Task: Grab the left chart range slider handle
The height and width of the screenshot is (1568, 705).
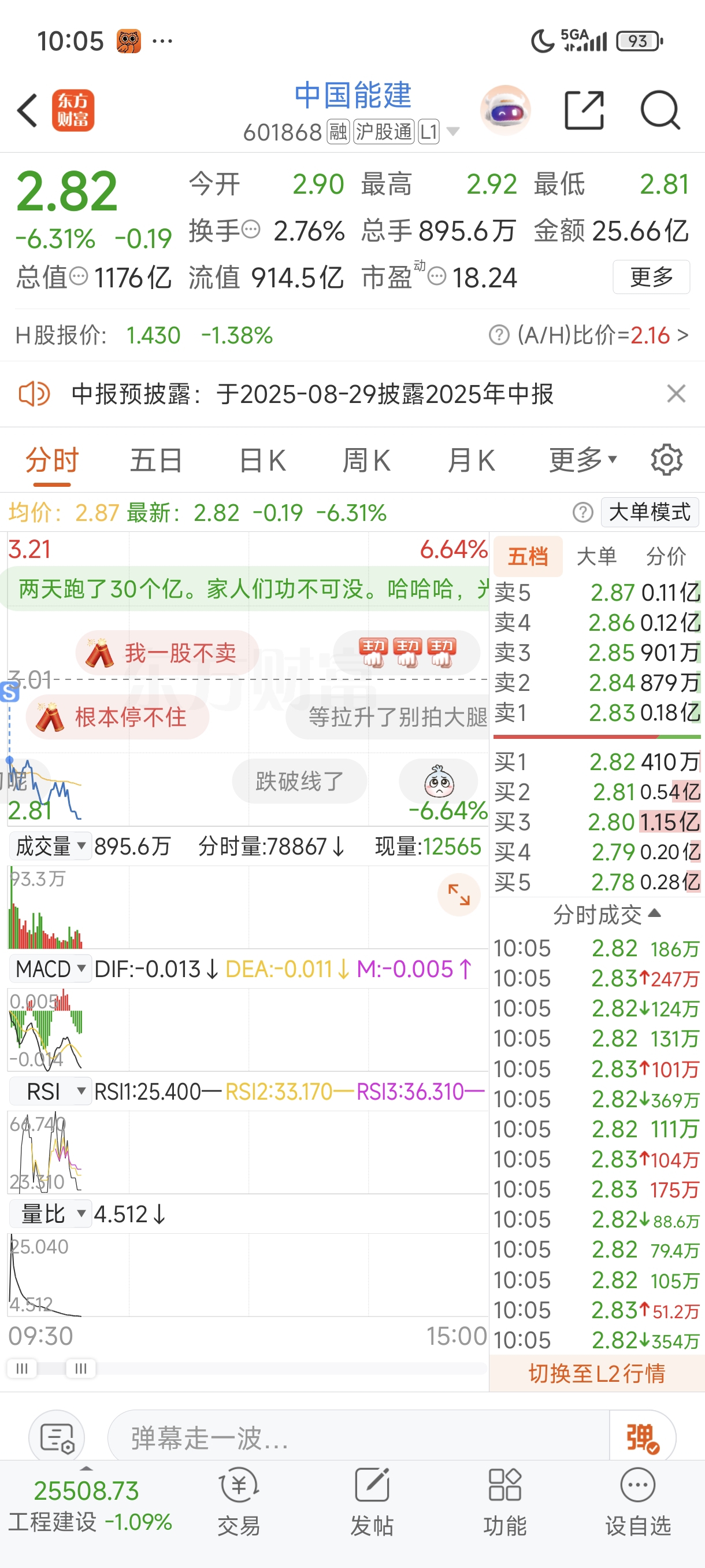Action: click(x=22, y=1369)
